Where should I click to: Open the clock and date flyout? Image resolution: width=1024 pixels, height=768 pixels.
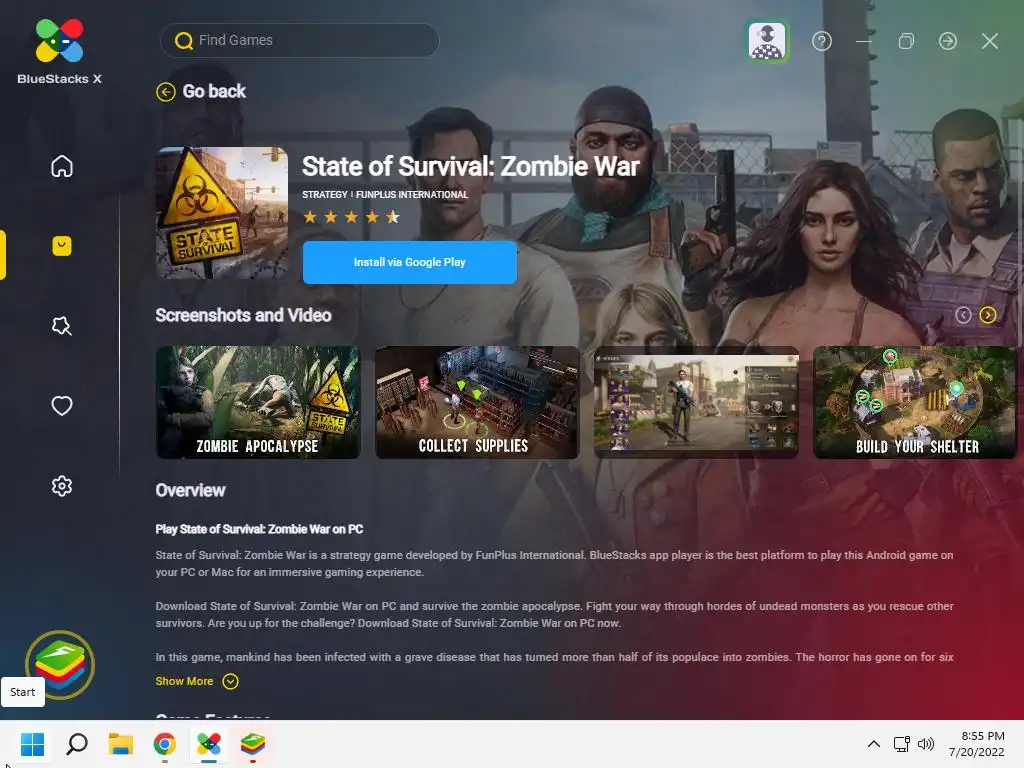click(976, 744)
